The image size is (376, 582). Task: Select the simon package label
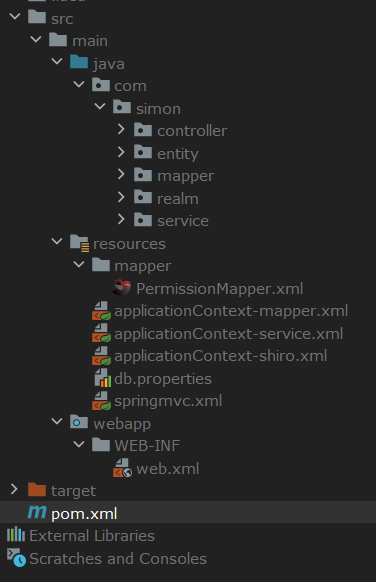point(158,109)
